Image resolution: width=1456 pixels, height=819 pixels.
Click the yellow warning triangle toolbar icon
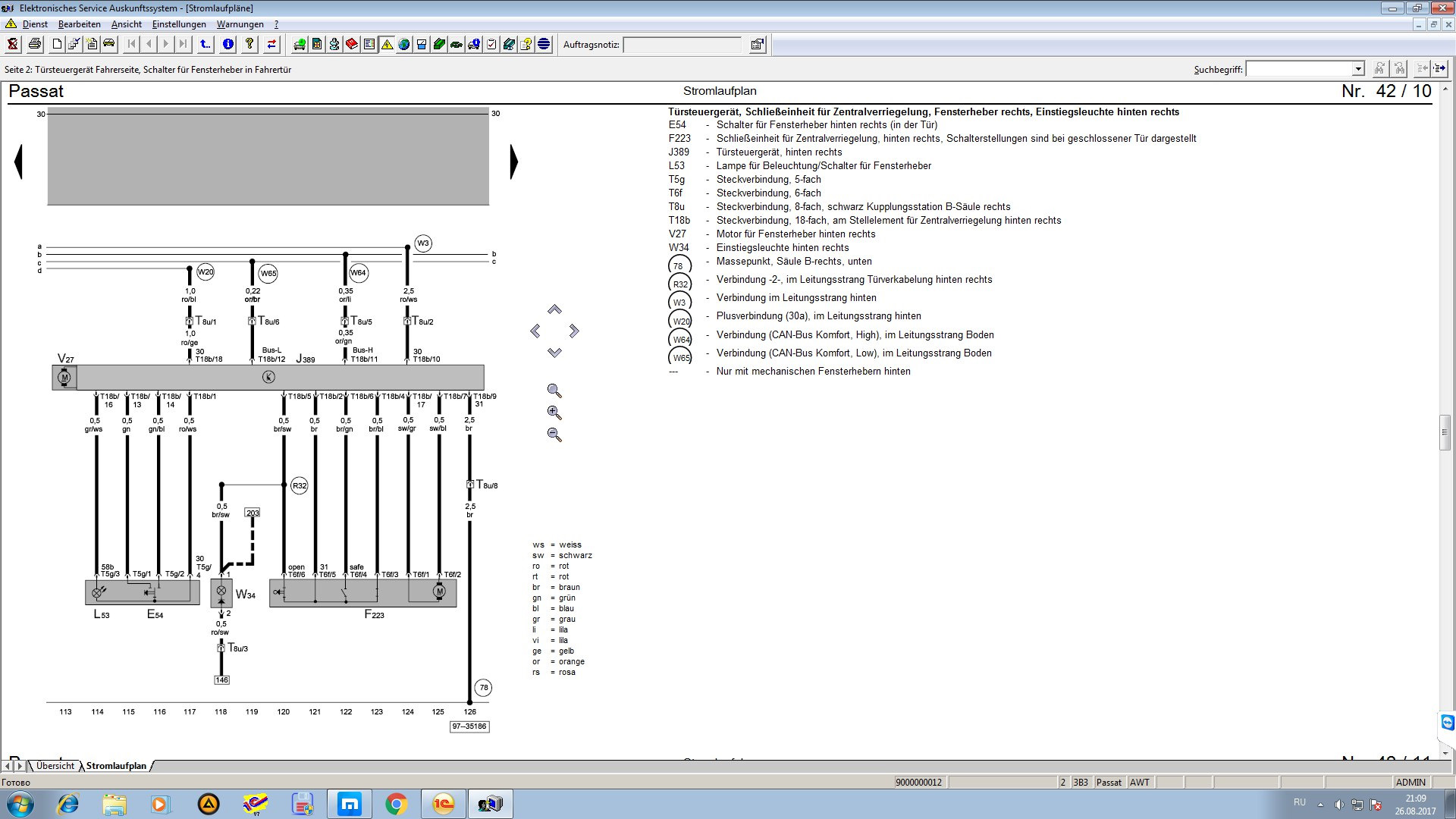[387, 44]
